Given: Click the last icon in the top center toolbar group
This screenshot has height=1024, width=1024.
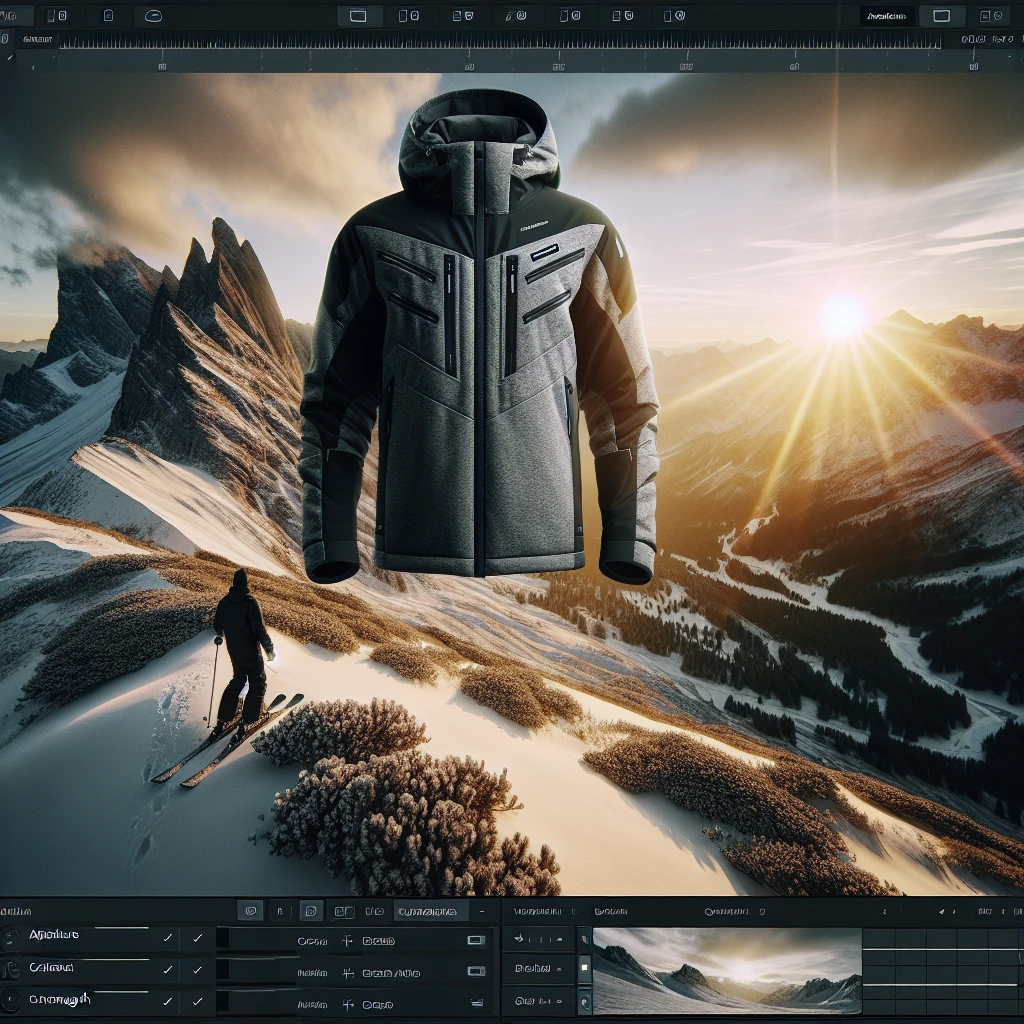Looking at the screenshot, I should coord(675,16).
